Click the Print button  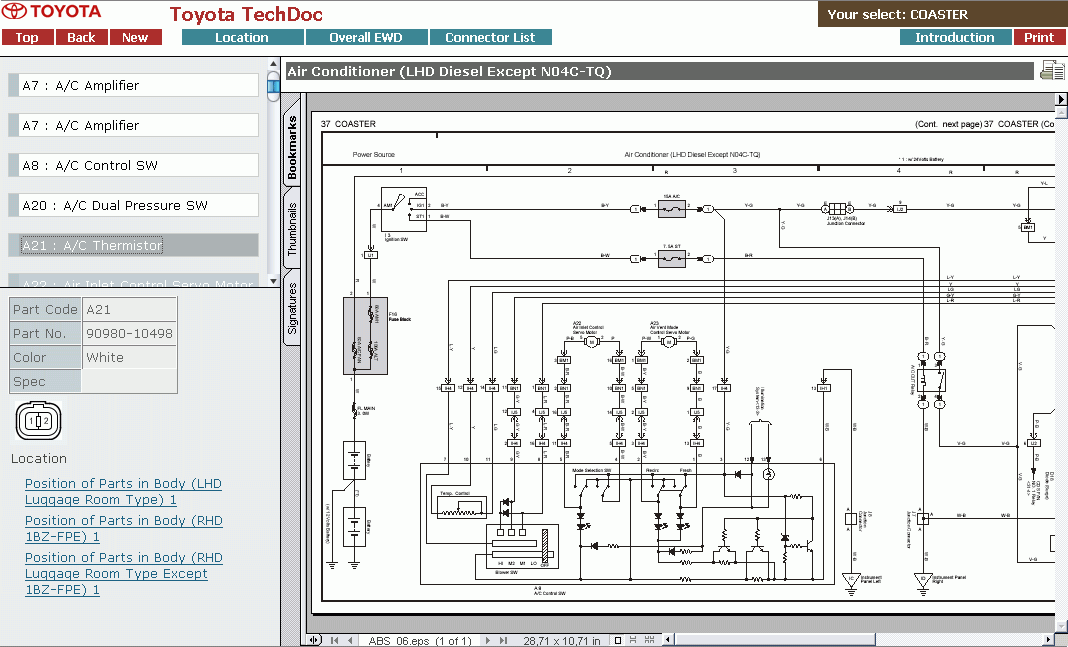[1039, 38]
